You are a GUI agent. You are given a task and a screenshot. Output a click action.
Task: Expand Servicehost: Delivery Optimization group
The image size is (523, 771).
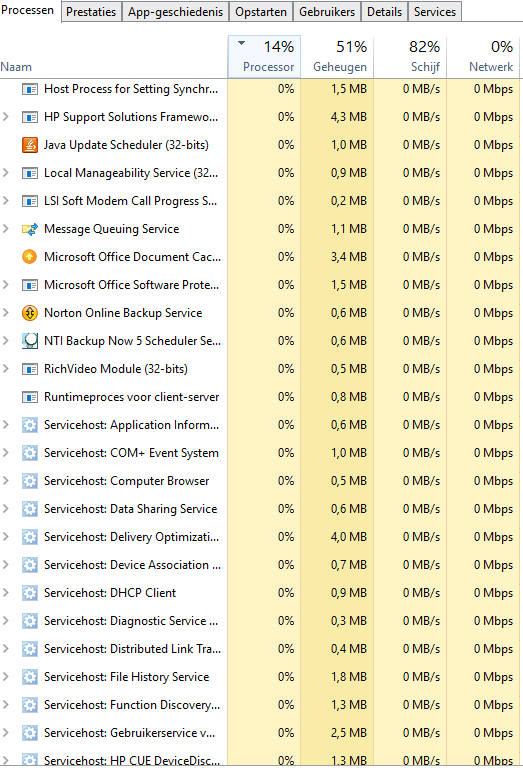[6, 537]
